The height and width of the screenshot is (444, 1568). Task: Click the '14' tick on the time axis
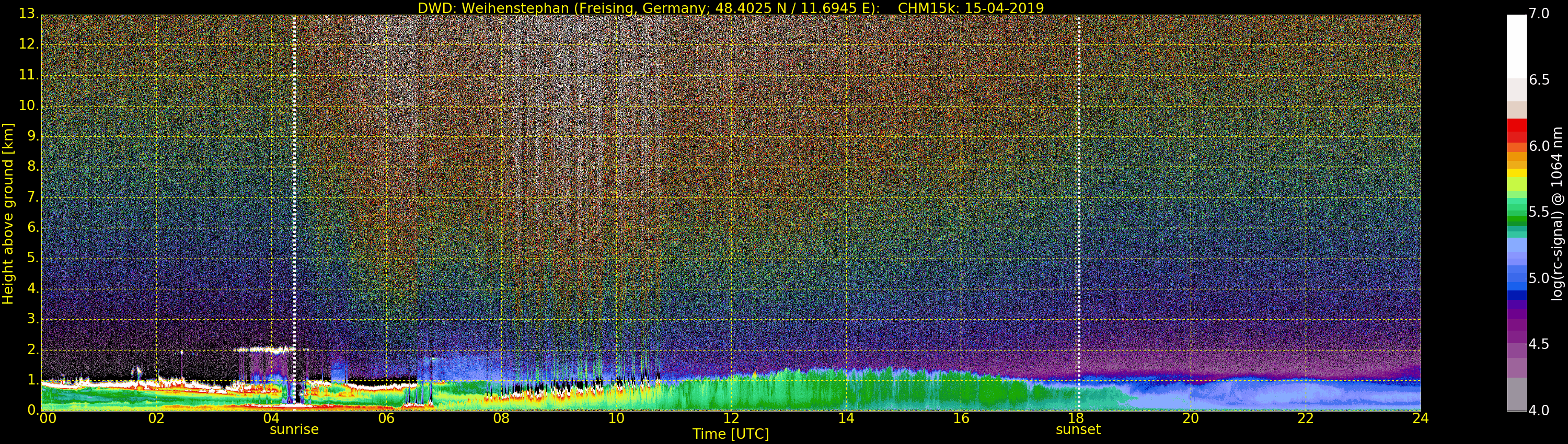(x=846, y=418)
